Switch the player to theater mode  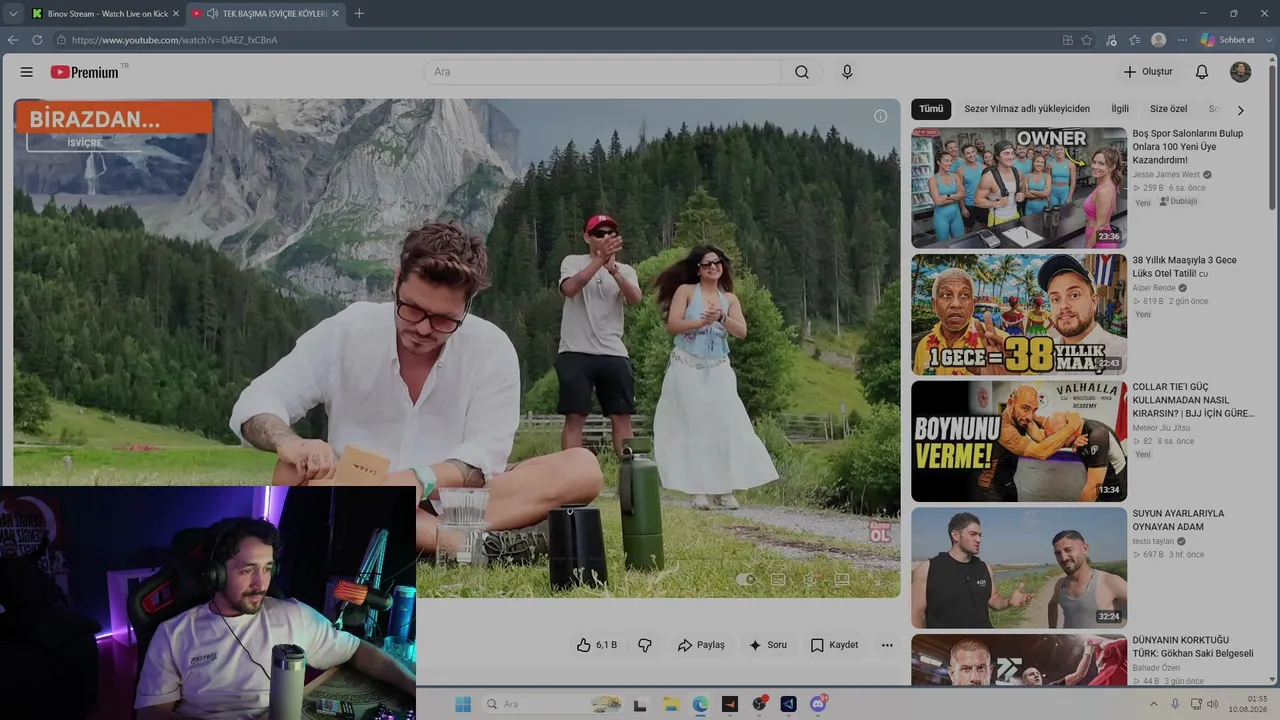[x=842, y=579]
